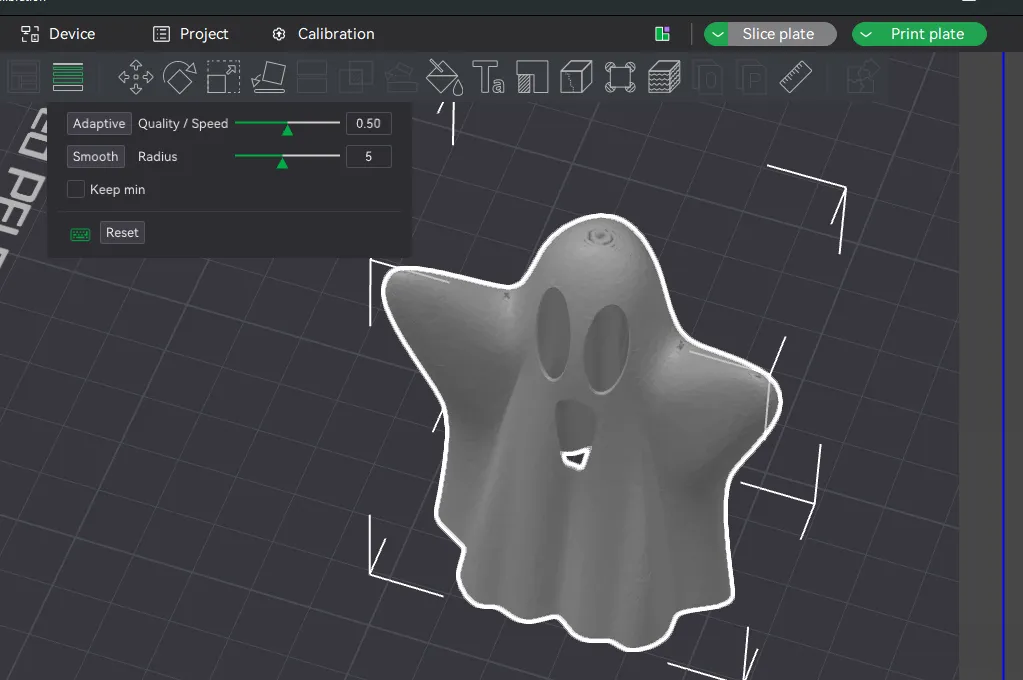This screenshot has height=680, width=1023.
Task: Open the Text shape tool
Action: tap(488, 77)
